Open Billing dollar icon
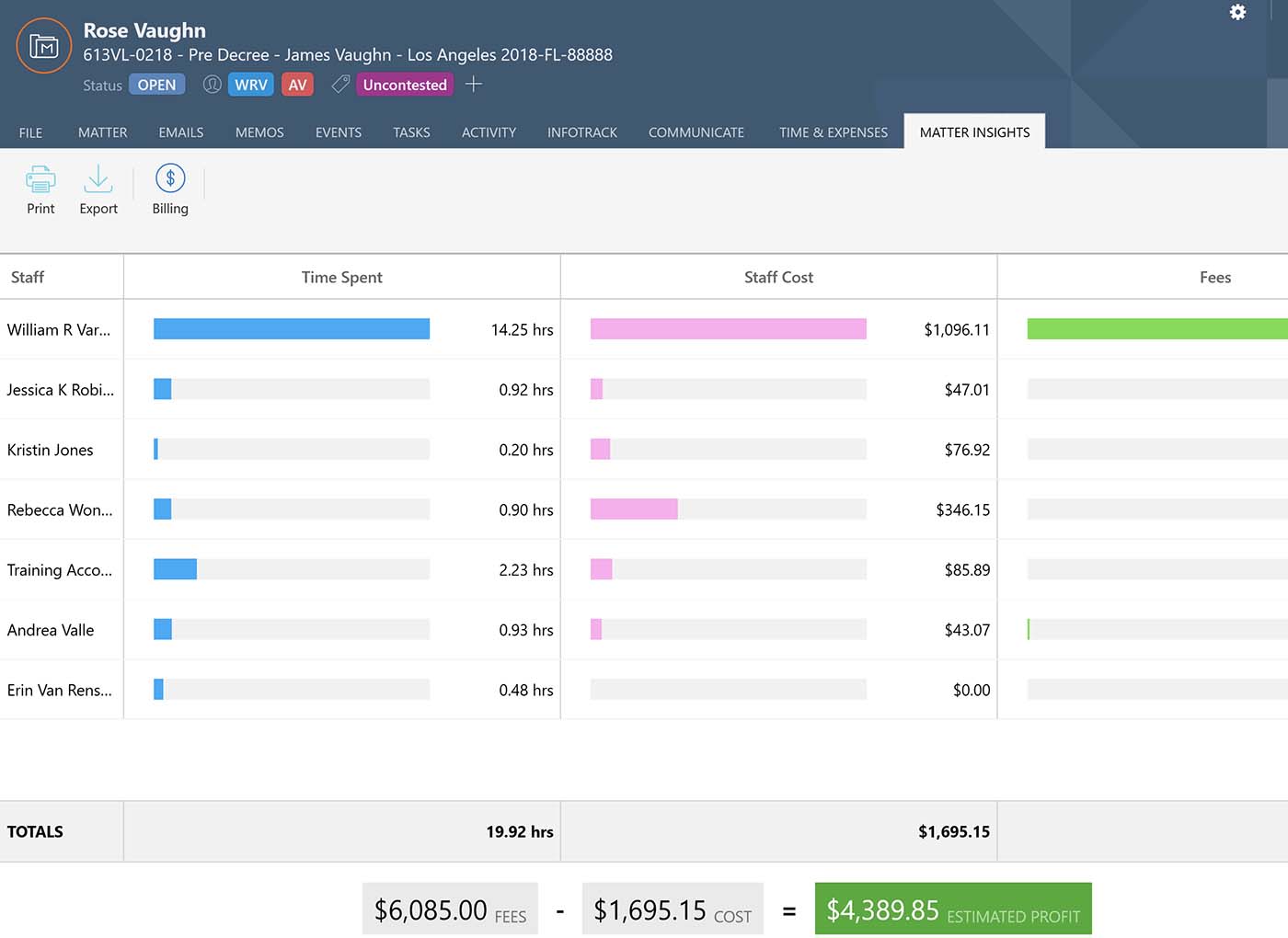This screenshot has height=938, width=1288. click(170, 178)
